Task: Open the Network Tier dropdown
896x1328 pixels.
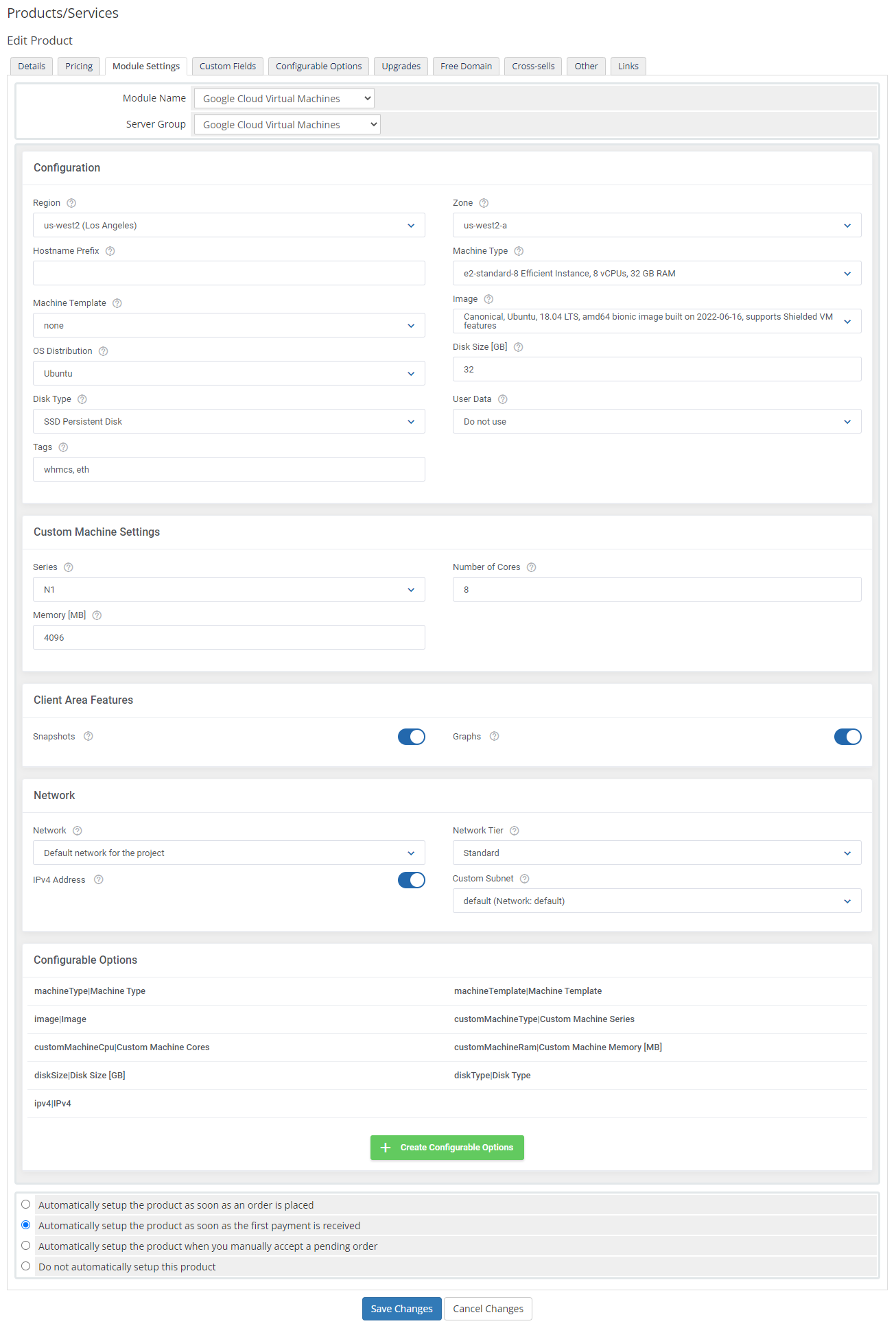Action: coord(657,853)
